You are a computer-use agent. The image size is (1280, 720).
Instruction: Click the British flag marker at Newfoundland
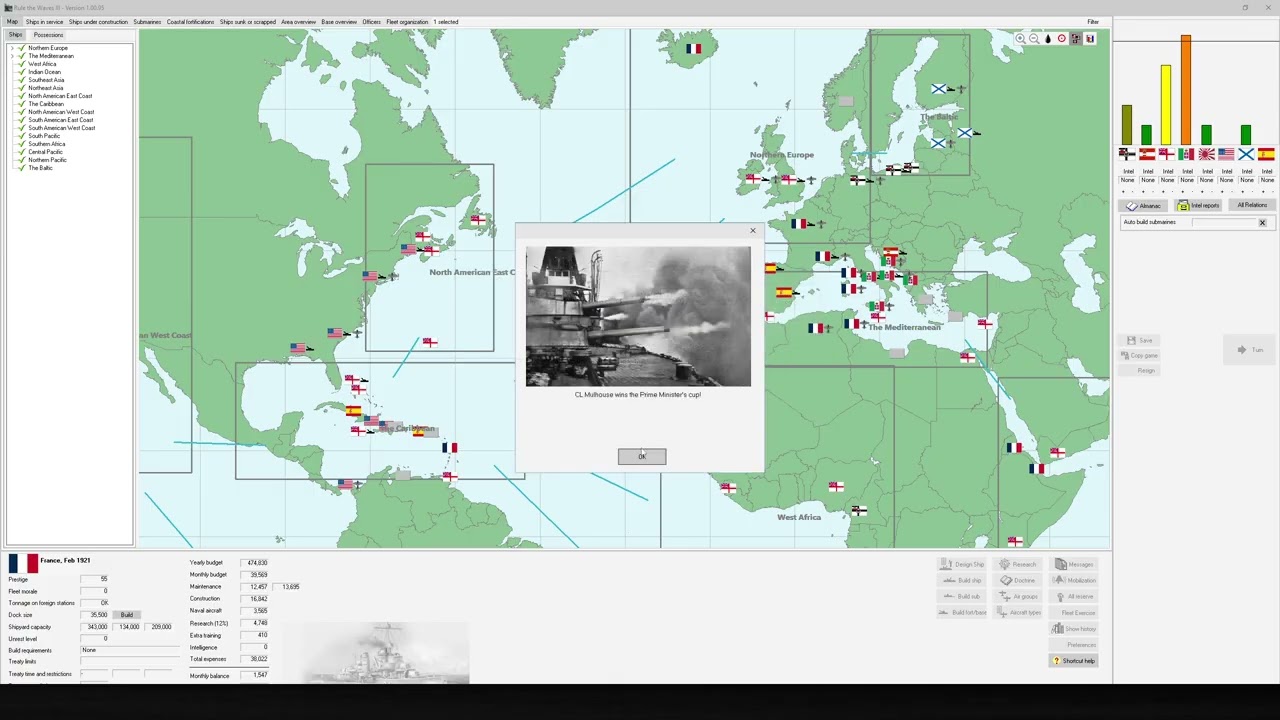(x=478, y=219)
